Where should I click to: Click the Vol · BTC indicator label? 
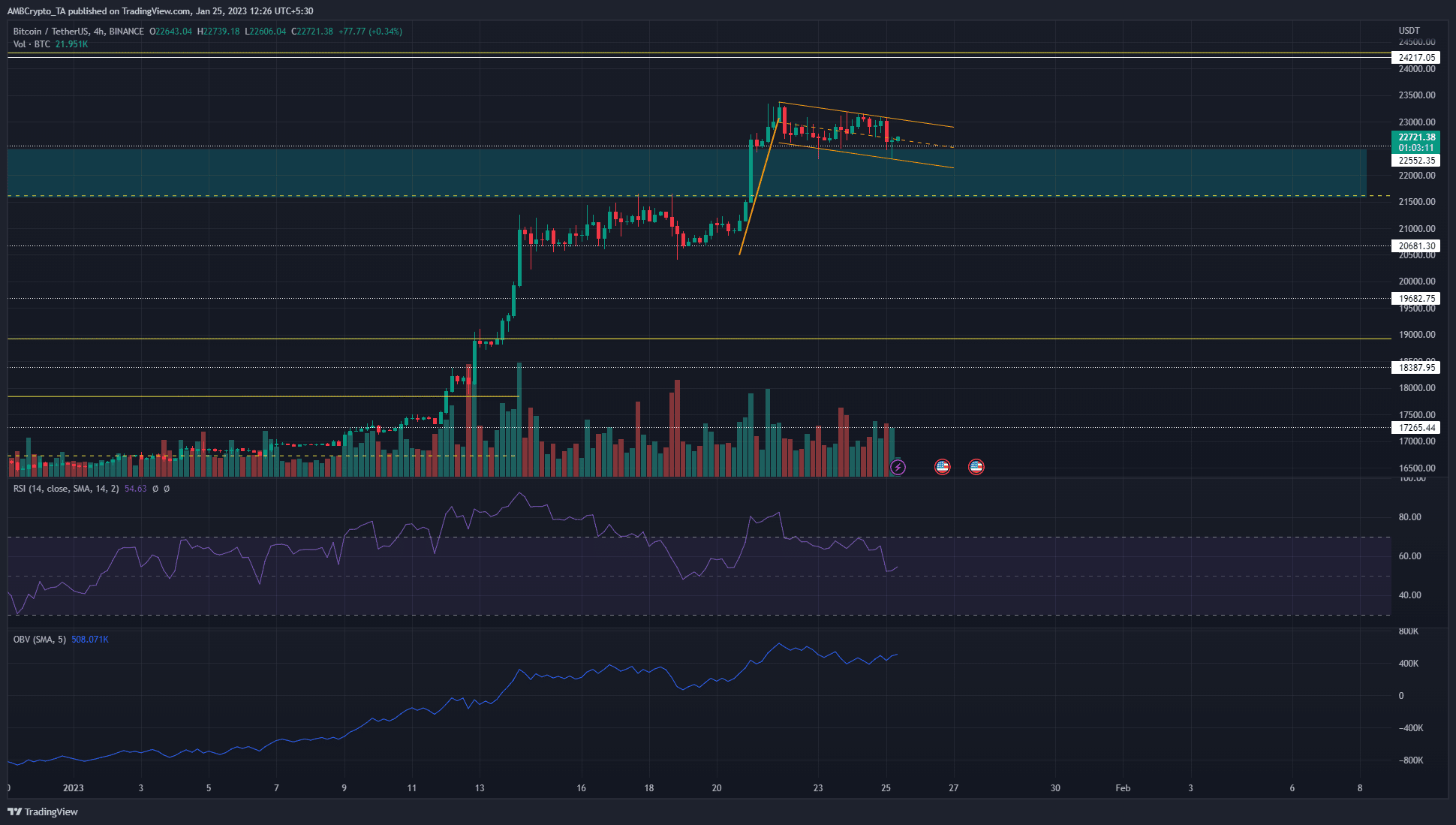pos(32,44)
